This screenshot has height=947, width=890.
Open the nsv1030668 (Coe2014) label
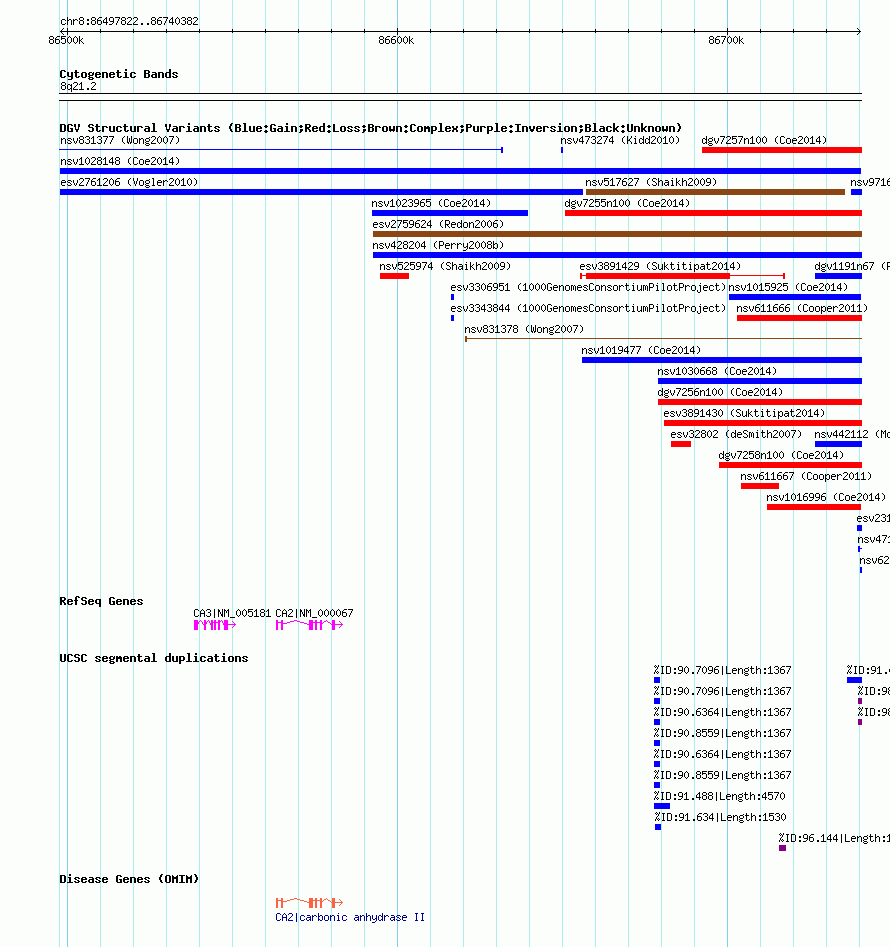pyautogui.click(x=717, y=371)
